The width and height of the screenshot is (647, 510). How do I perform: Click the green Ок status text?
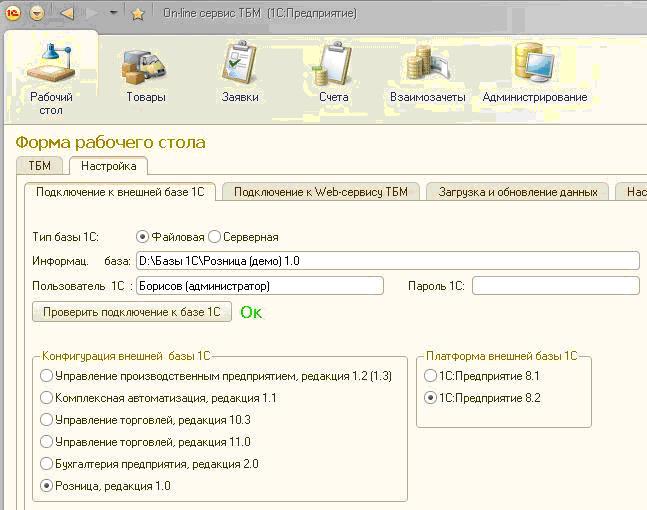(x=251, y=312)
